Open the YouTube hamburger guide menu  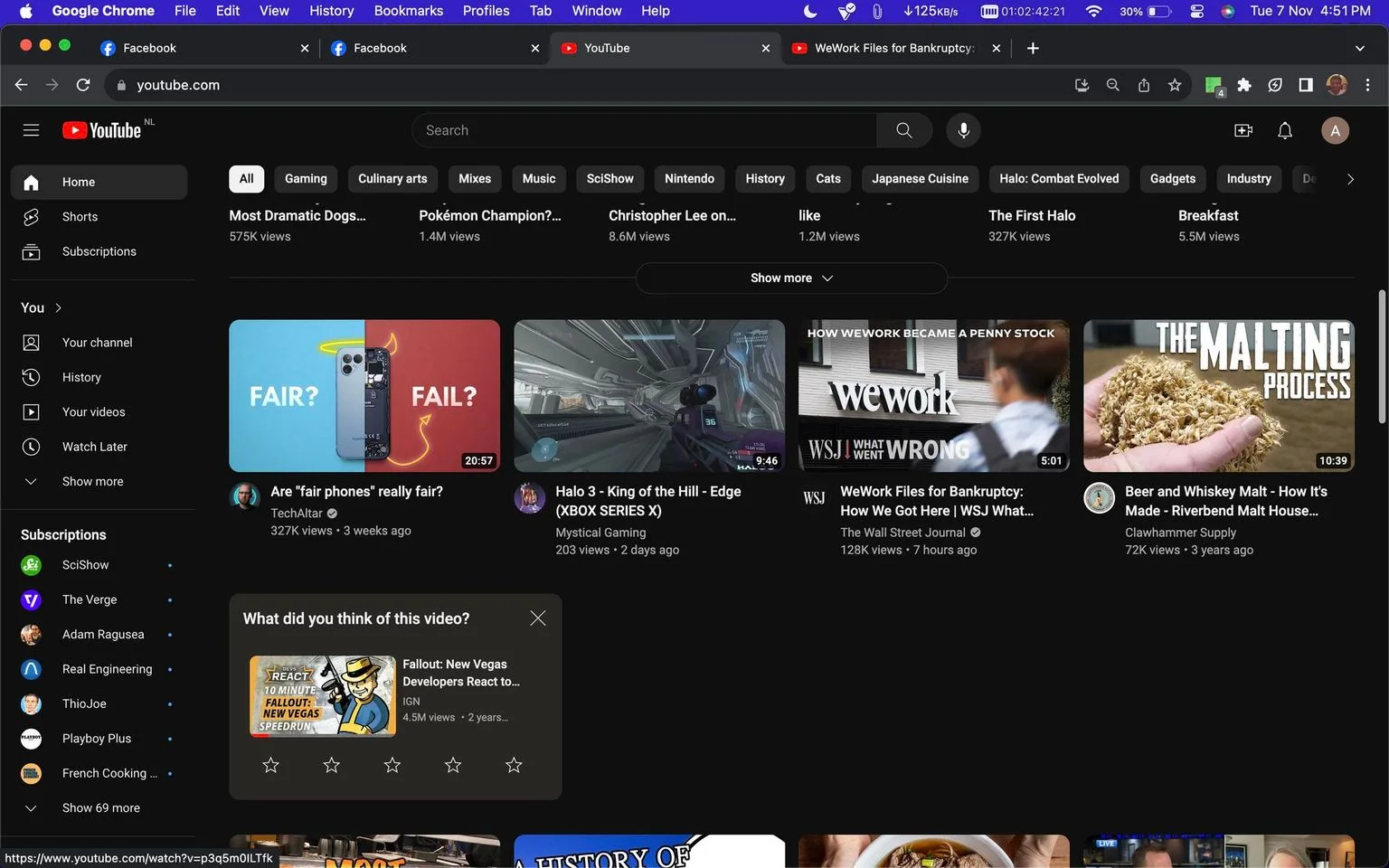(31, 130)
